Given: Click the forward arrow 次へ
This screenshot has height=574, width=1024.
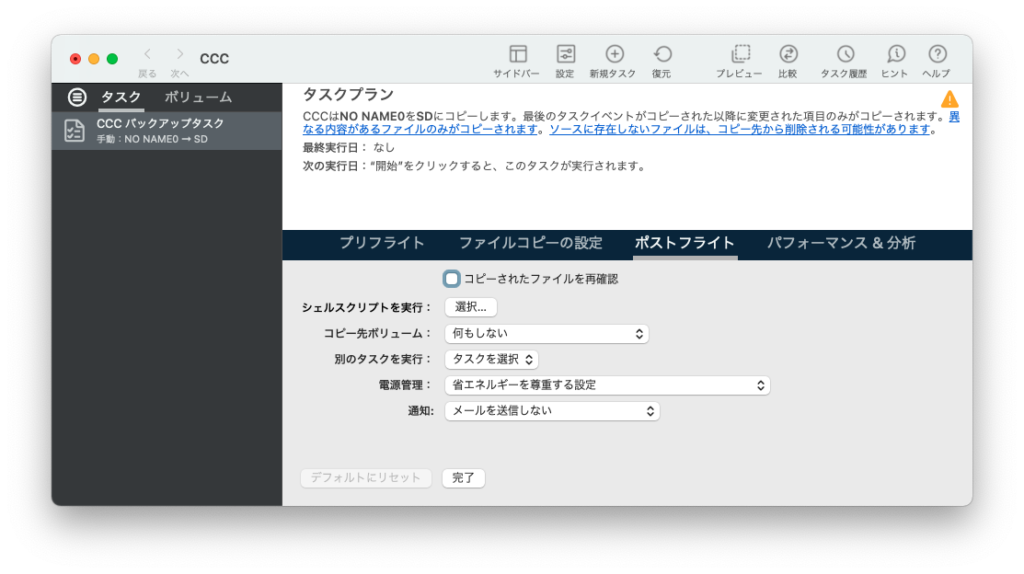Looking at the screenshot, I should (180, 55).
